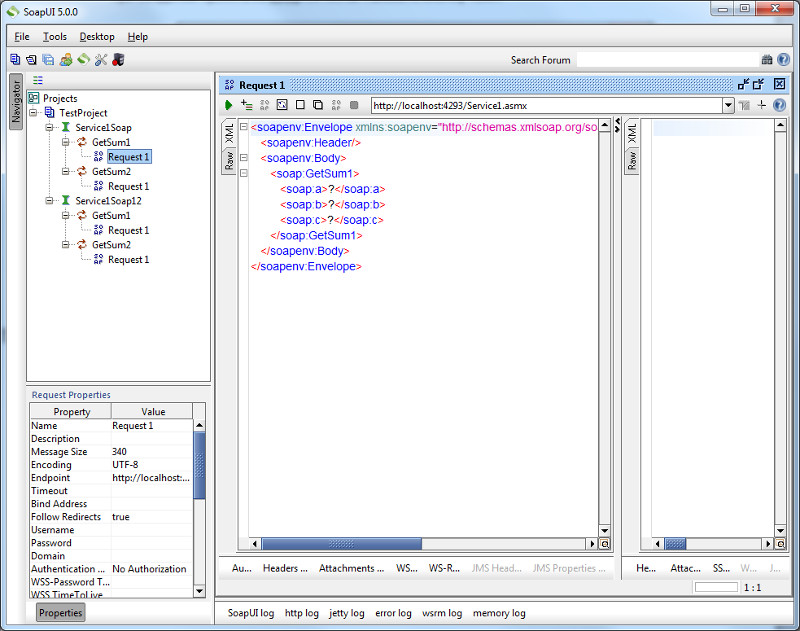Open the wsrm log tab
The width and height of the screenshot is (800, 631).
click(442, 613)
